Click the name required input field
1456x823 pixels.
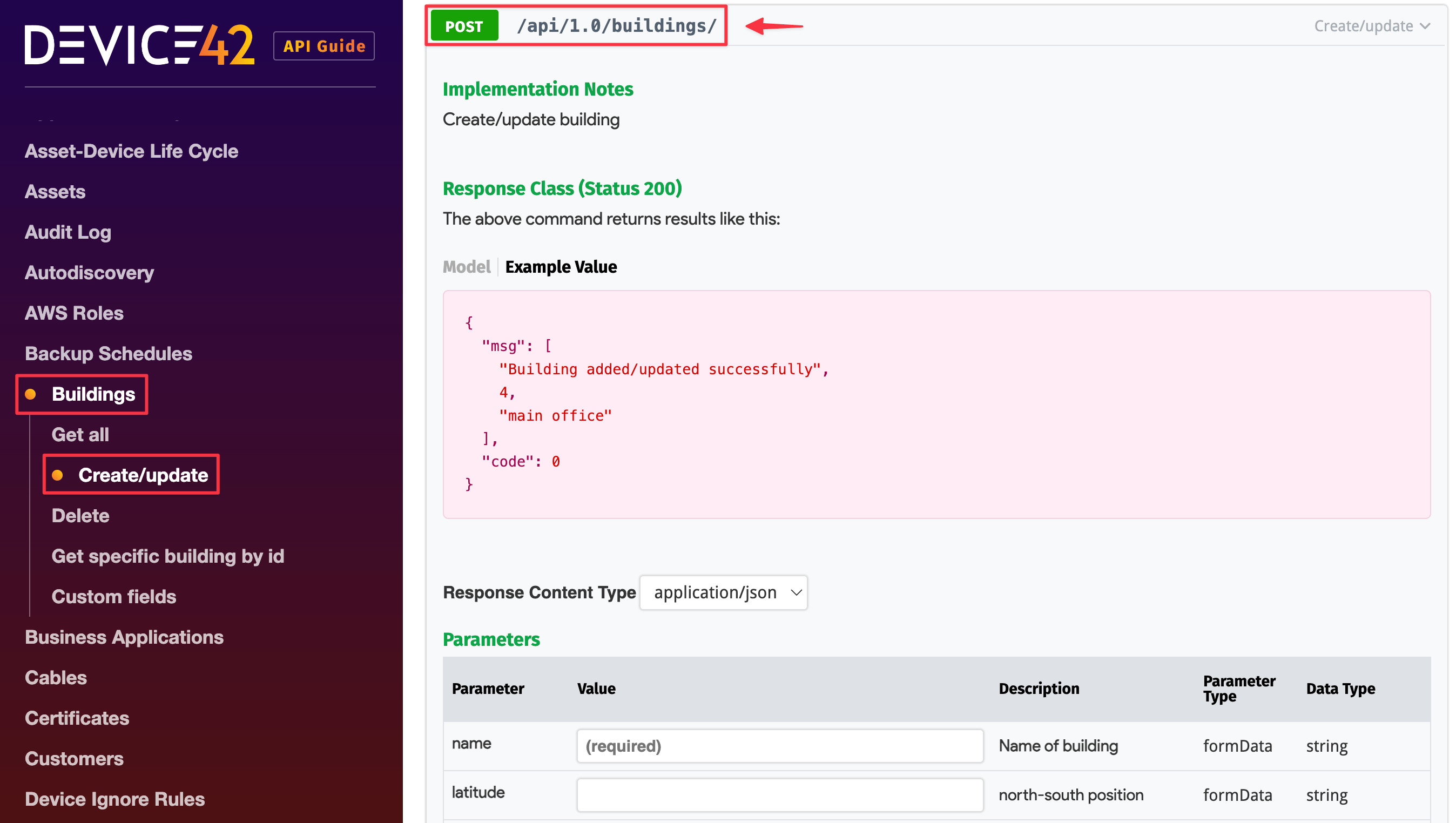pyautogui.click(x=779, y=746)
